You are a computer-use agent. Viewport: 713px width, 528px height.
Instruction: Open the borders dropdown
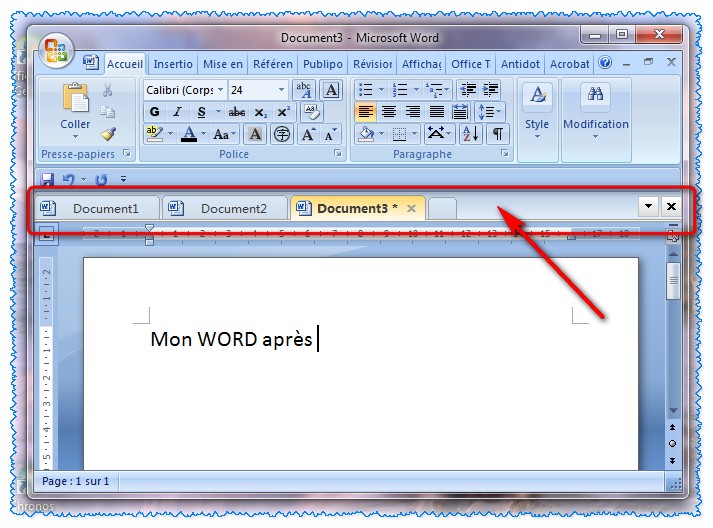tap(414, 134)
